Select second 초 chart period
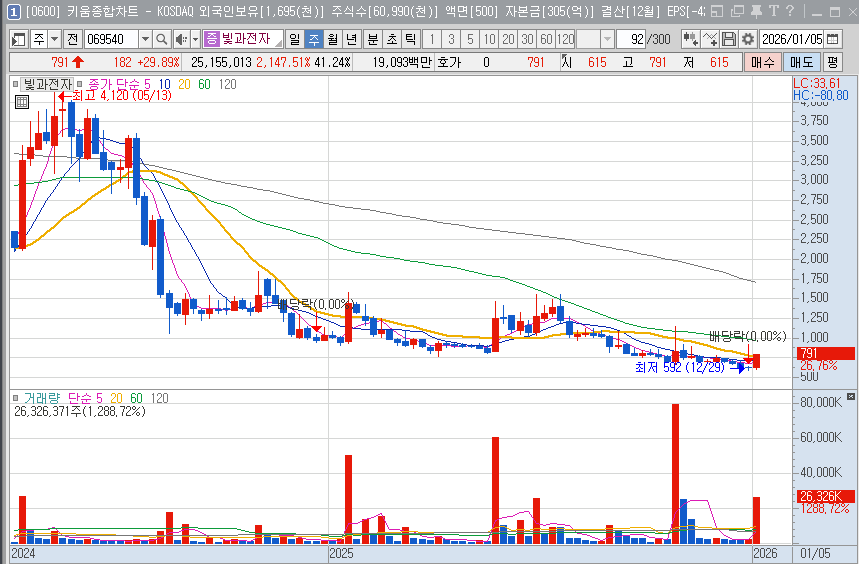Viewport: 859px width, 564px height. pyautogui.click(x=392, y=39)
